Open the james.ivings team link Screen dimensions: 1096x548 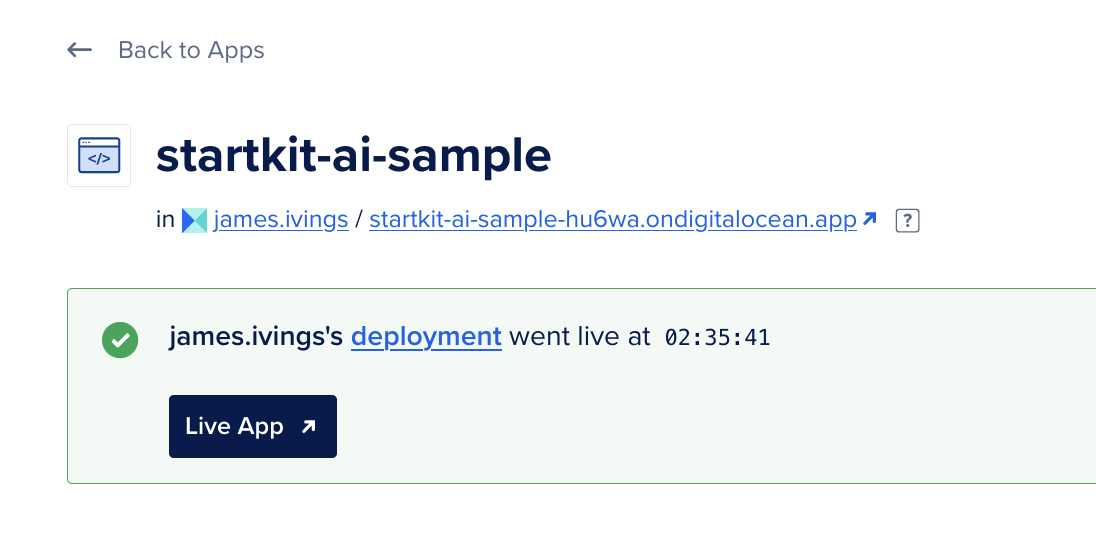coord(281,220)
